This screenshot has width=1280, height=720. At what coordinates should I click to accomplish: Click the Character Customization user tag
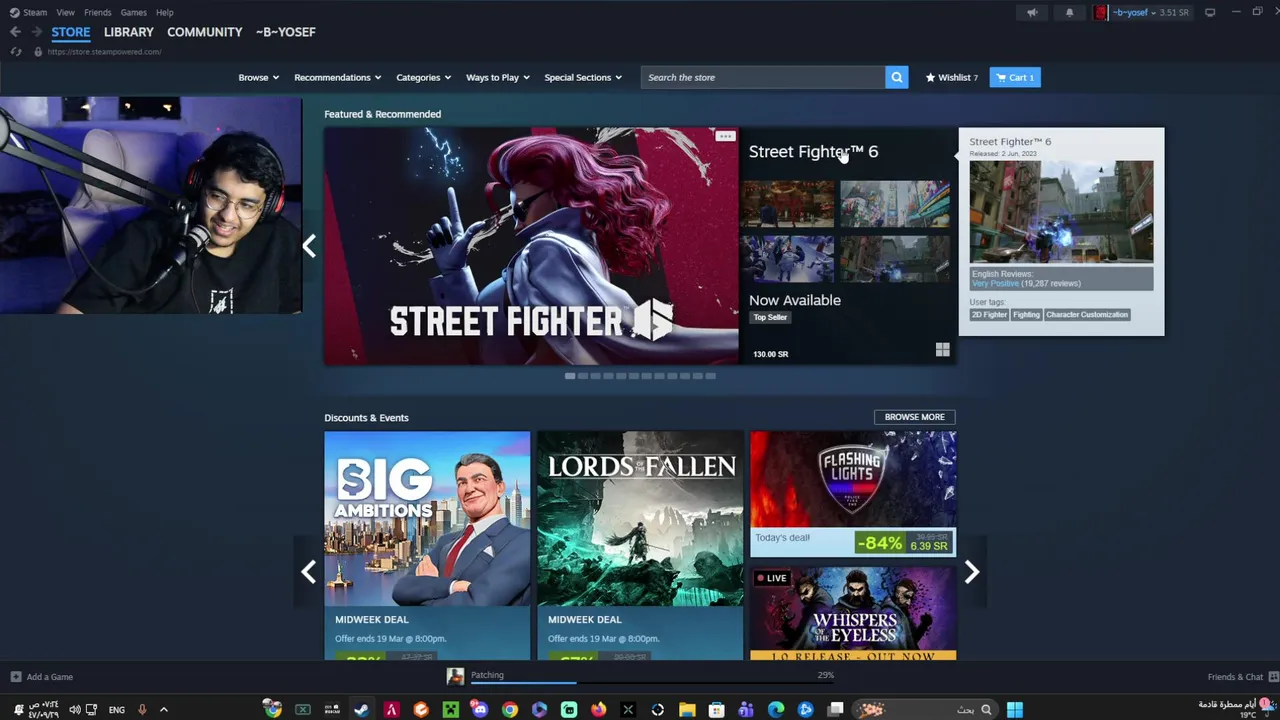(x=1087, y=315)
